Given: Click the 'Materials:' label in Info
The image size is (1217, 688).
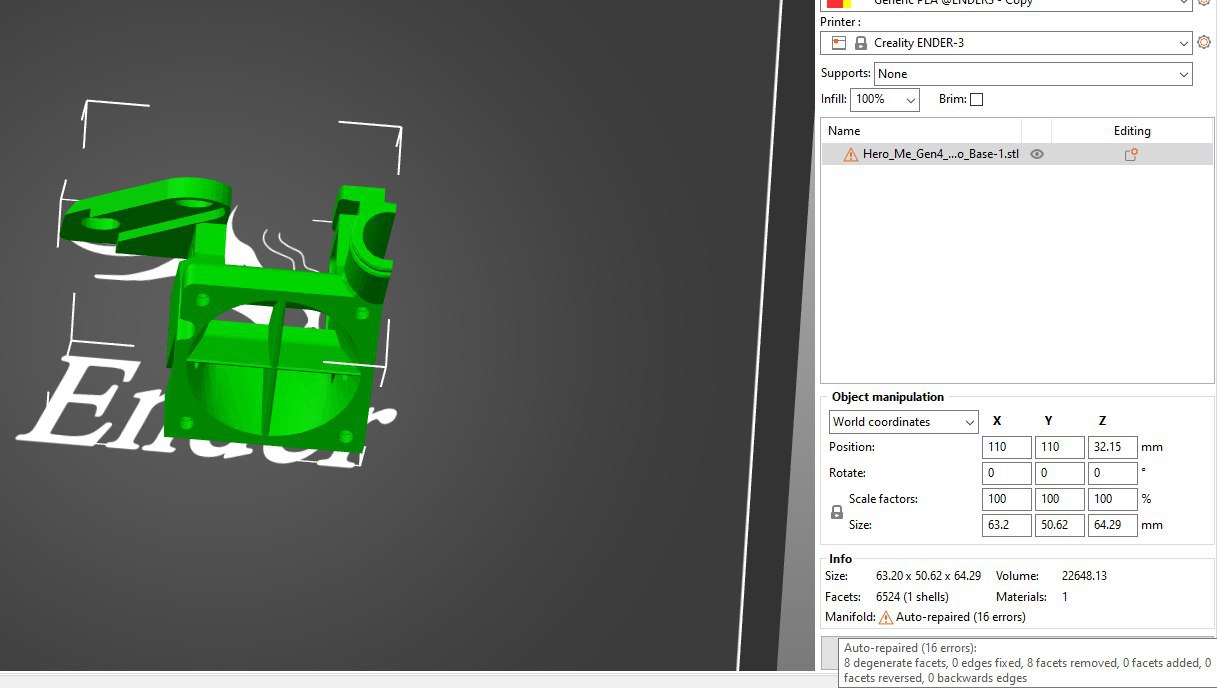Looking at the screenshot, I should [1021, 597].
